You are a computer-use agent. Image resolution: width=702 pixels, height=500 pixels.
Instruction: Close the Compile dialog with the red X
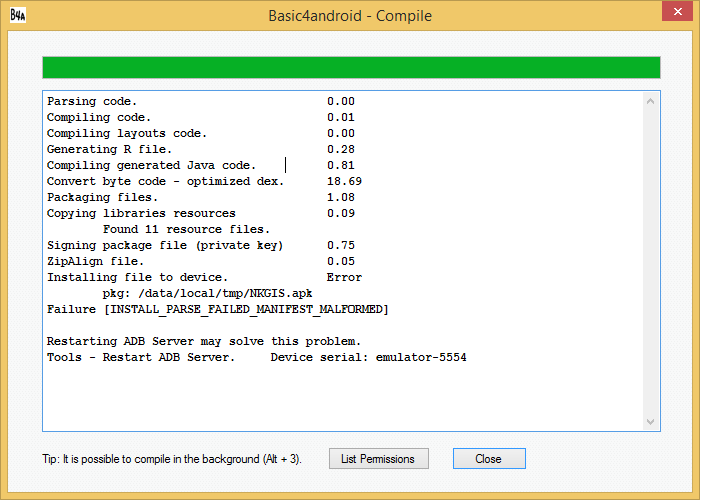[677, 11]
